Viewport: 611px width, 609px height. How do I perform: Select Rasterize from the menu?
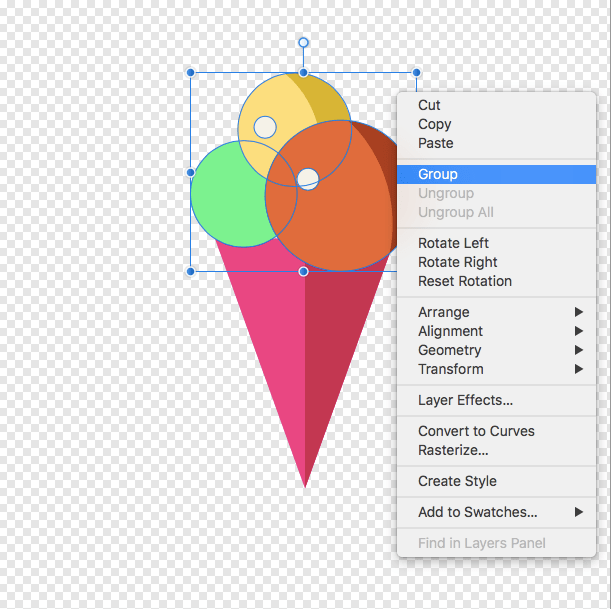pos(453,450)
